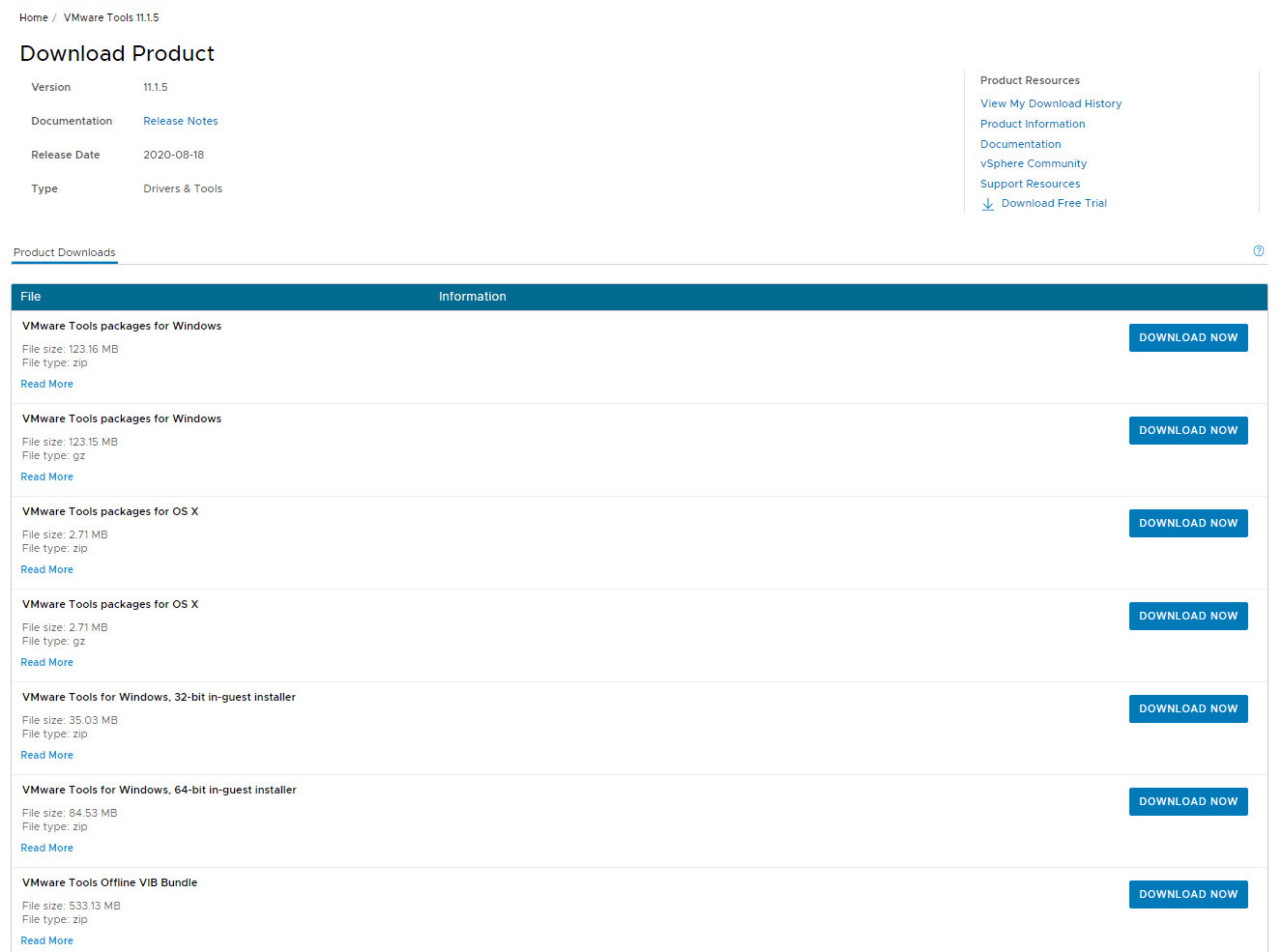Click the Drivers & Tools type value
The height and width of the screenshot is (952, 1282).
[183, 188]
